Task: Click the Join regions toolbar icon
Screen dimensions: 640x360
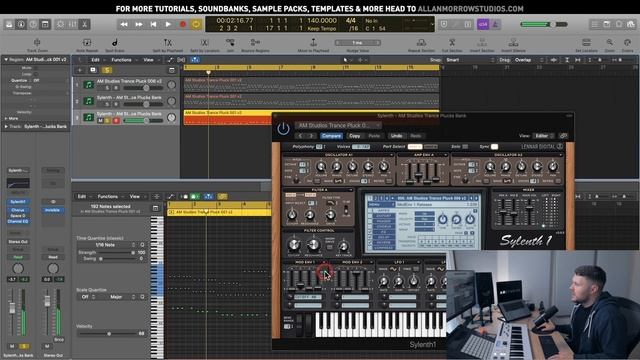Action: tap(230, 42)
